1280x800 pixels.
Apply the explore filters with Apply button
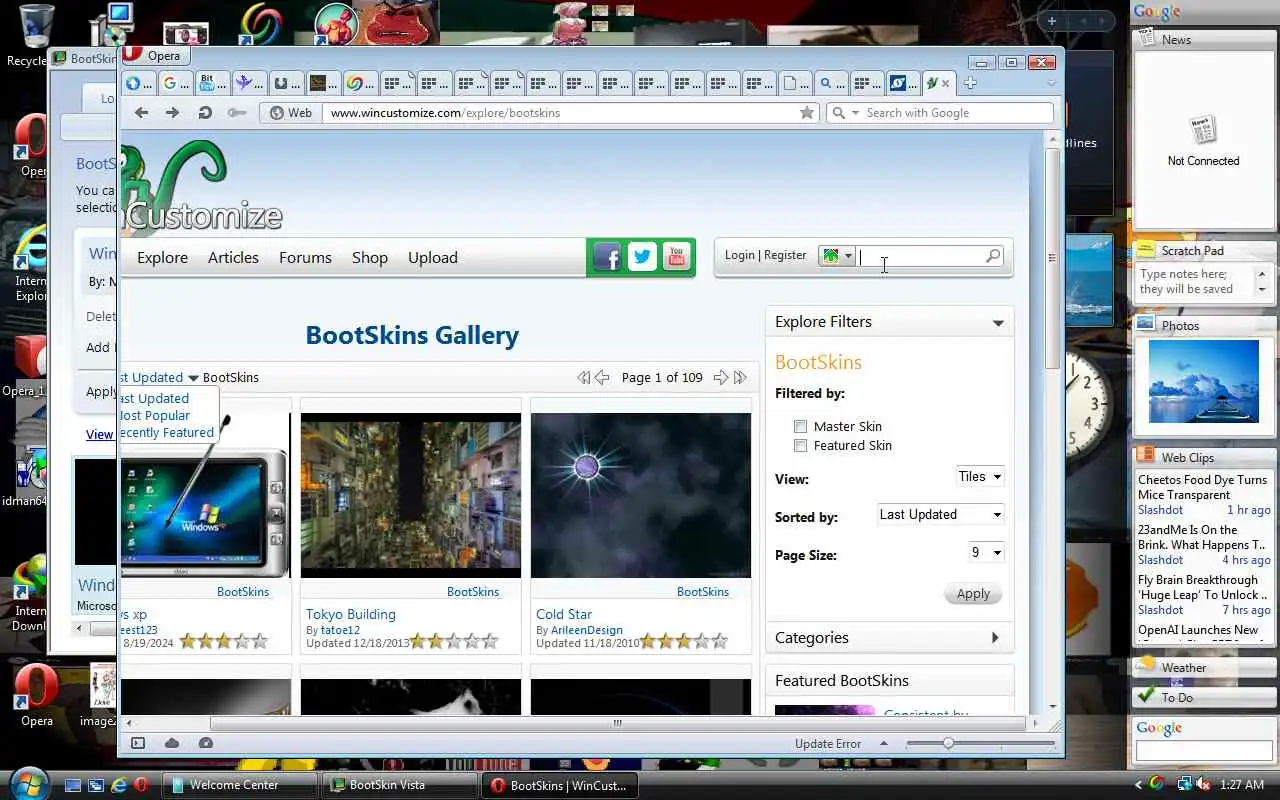[973, 593]
